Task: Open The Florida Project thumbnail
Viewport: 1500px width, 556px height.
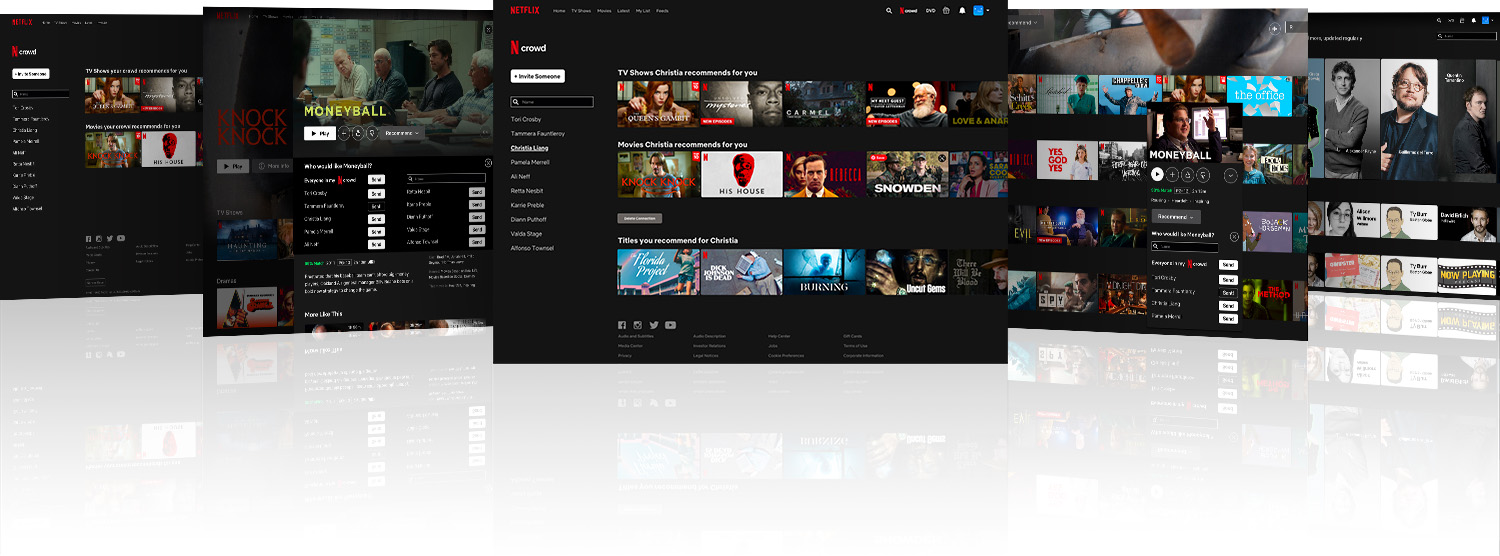Action: coord(658,272)
